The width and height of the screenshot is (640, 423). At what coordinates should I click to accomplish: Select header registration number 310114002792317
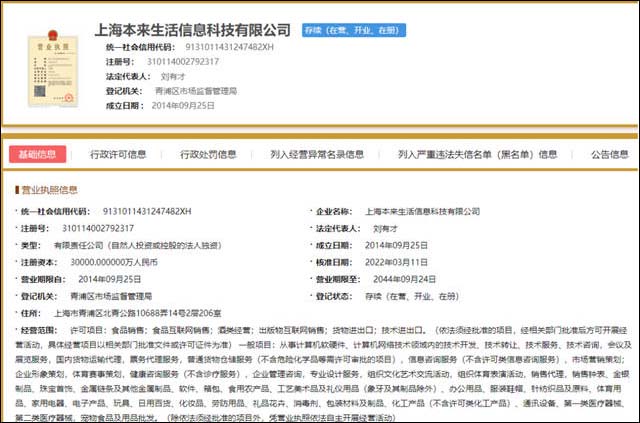pos(183,62)
